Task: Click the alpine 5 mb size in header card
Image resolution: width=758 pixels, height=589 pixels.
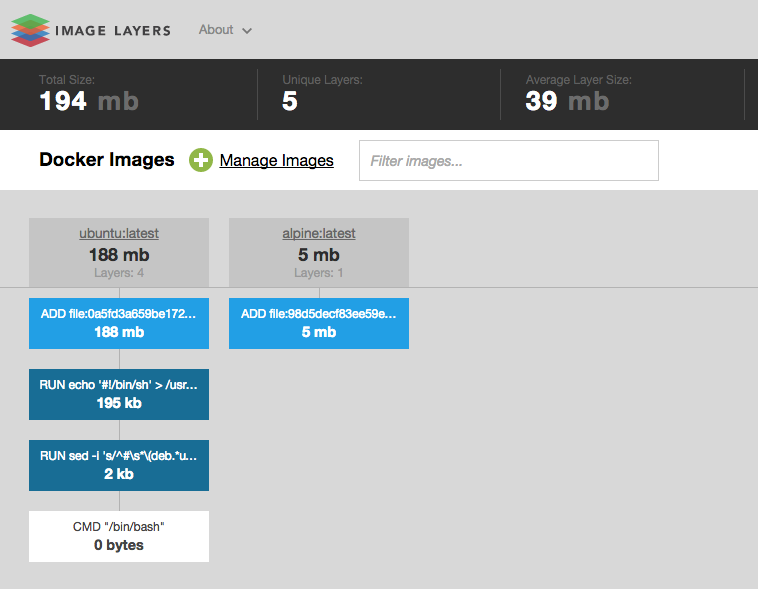Action: pyautogui.click(x=319, y=255)
